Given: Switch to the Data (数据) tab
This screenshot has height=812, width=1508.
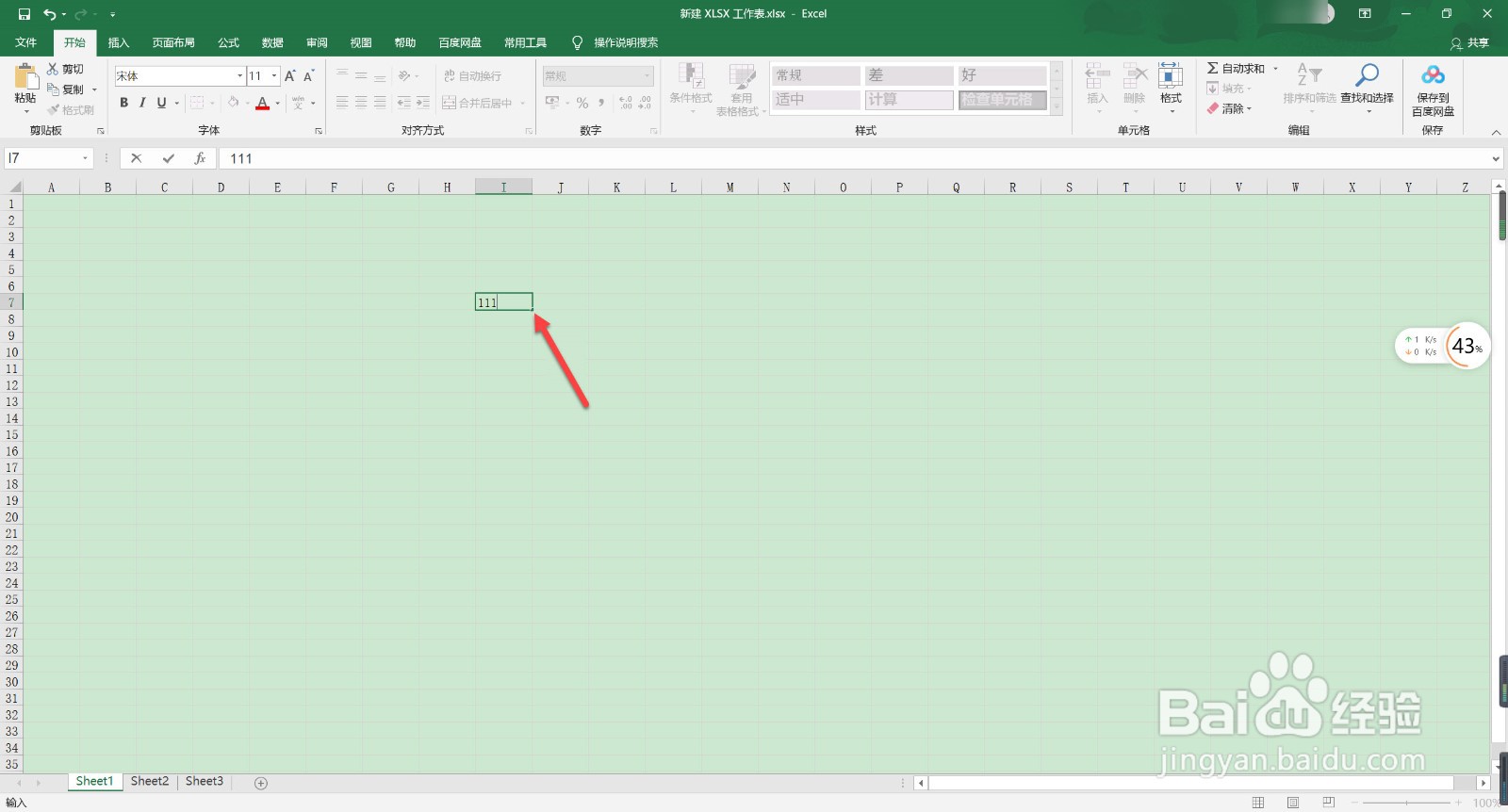Looking at the screenshot, I should (x=273, y=42).
